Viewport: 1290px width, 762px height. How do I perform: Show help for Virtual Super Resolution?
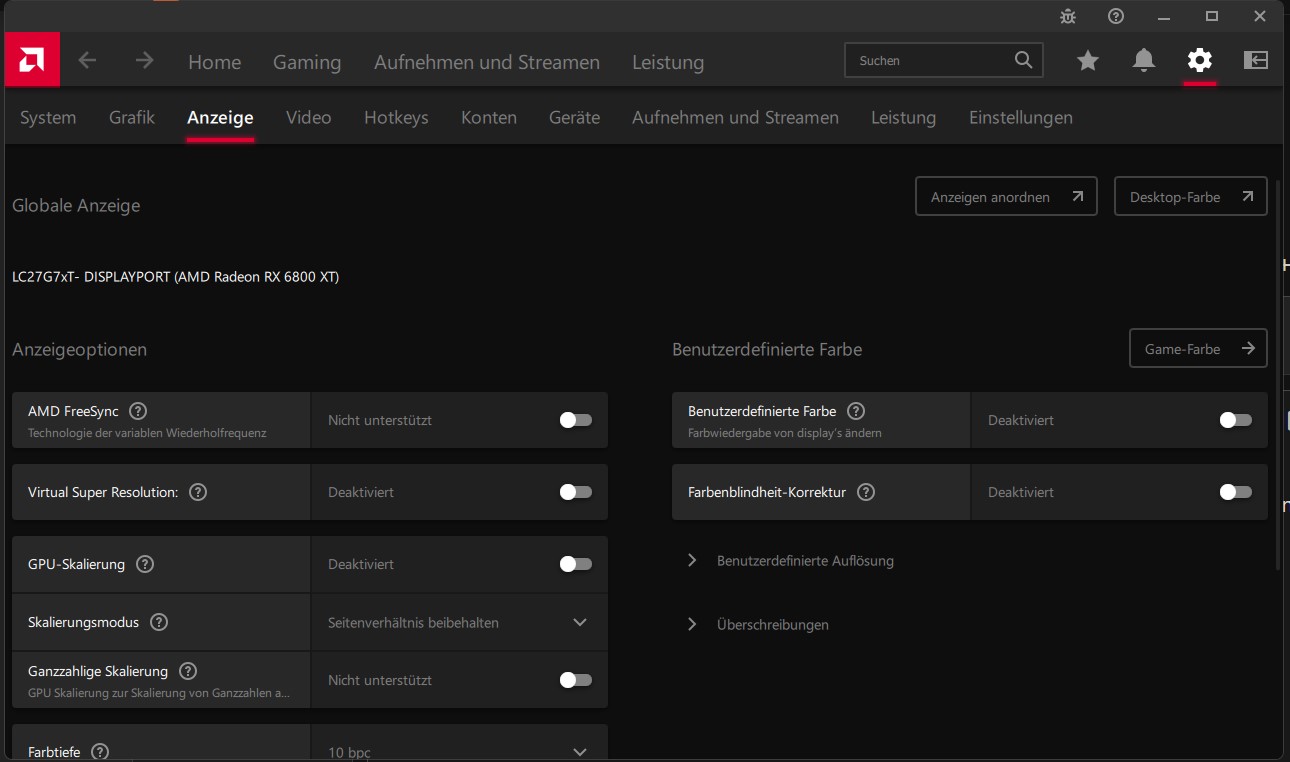point(198,492)
